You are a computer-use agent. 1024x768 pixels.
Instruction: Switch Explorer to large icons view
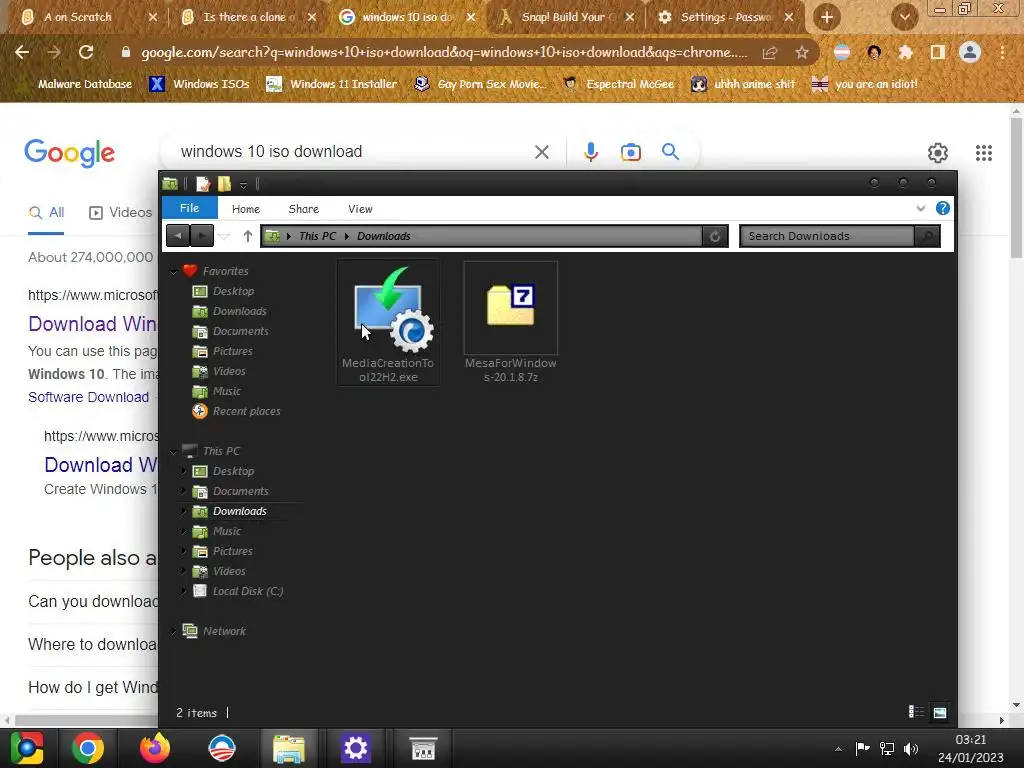click(x=940, y=712)
